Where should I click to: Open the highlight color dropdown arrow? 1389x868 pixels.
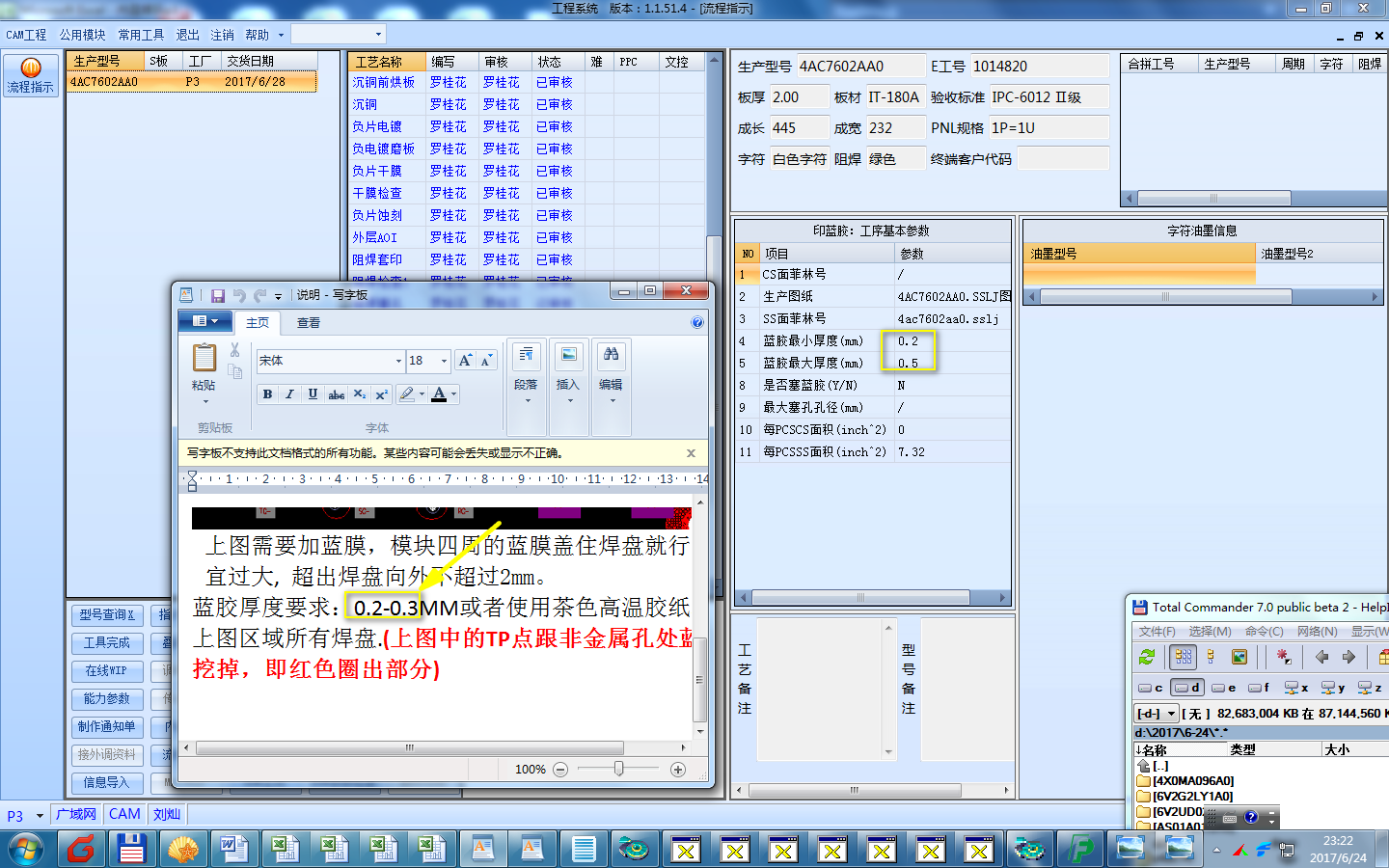click(x=422, y=393)
